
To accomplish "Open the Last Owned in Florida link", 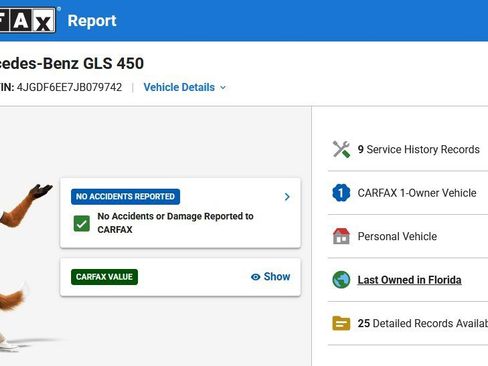I will point(409,280).
